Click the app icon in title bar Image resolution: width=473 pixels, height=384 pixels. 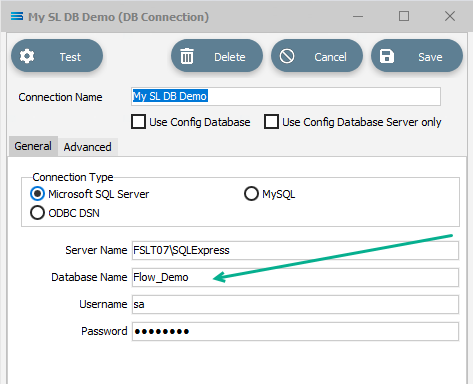17,16
